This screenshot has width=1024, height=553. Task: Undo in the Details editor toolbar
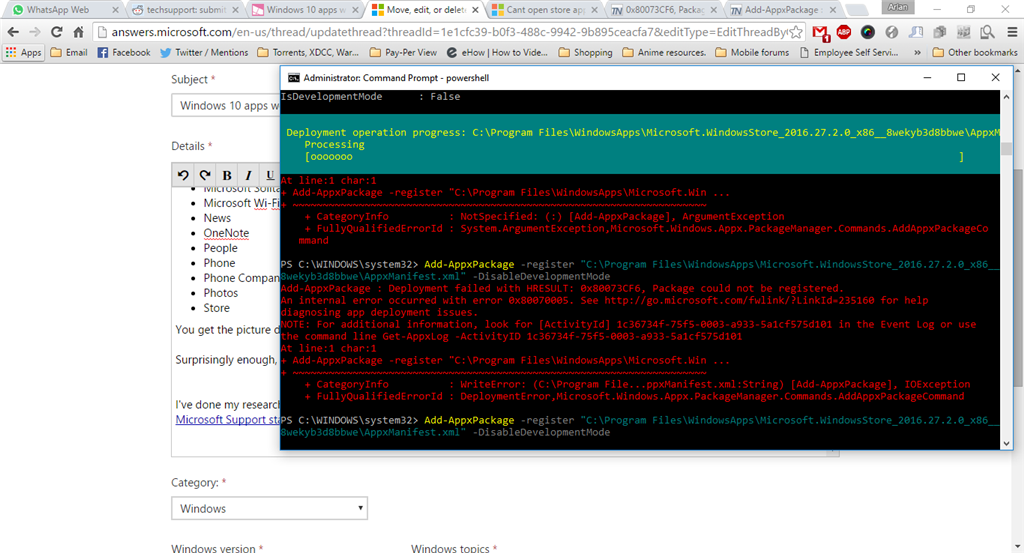(184, 175)
